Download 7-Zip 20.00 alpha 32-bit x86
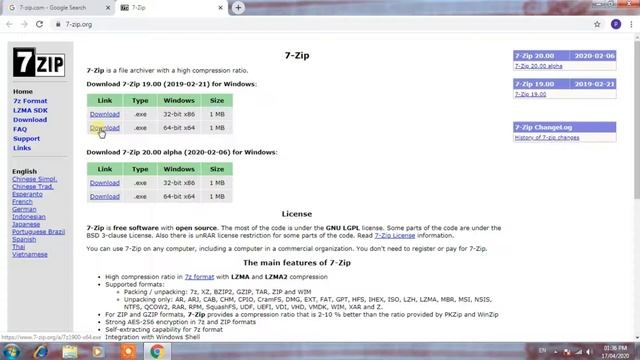Image resolution: width=640 pixels, height=360 pixels. pos(104,183)
